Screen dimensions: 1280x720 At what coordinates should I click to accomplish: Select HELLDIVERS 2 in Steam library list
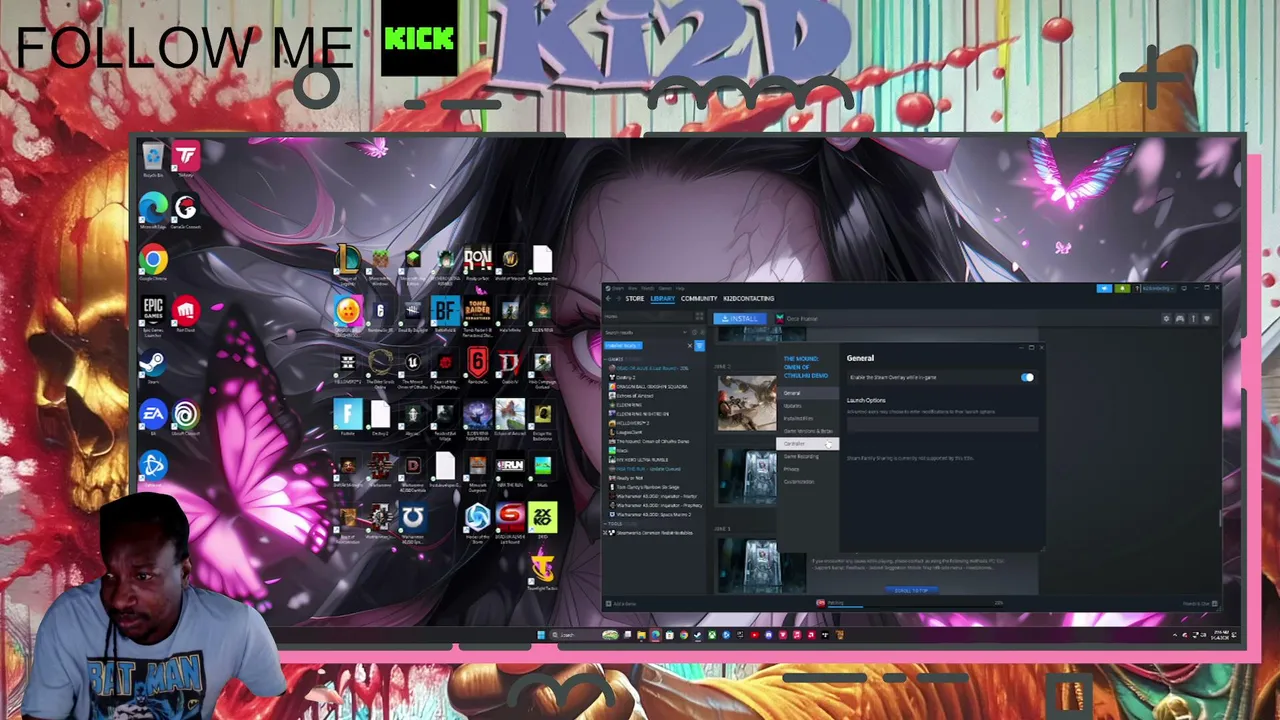tap(632, 423)
